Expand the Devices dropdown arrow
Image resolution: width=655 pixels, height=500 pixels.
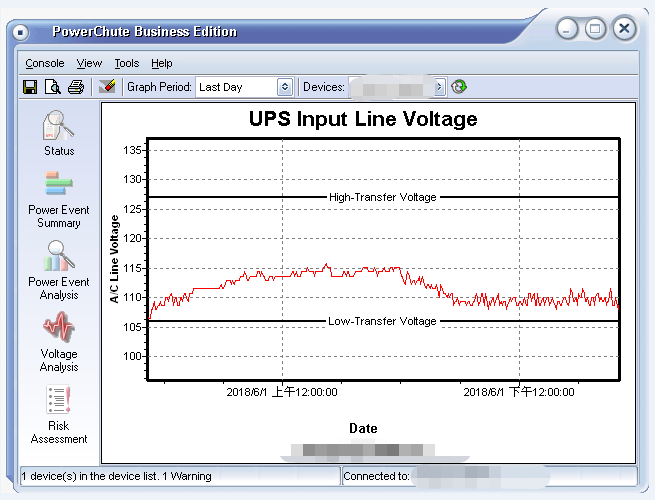(x=439, y=87)
